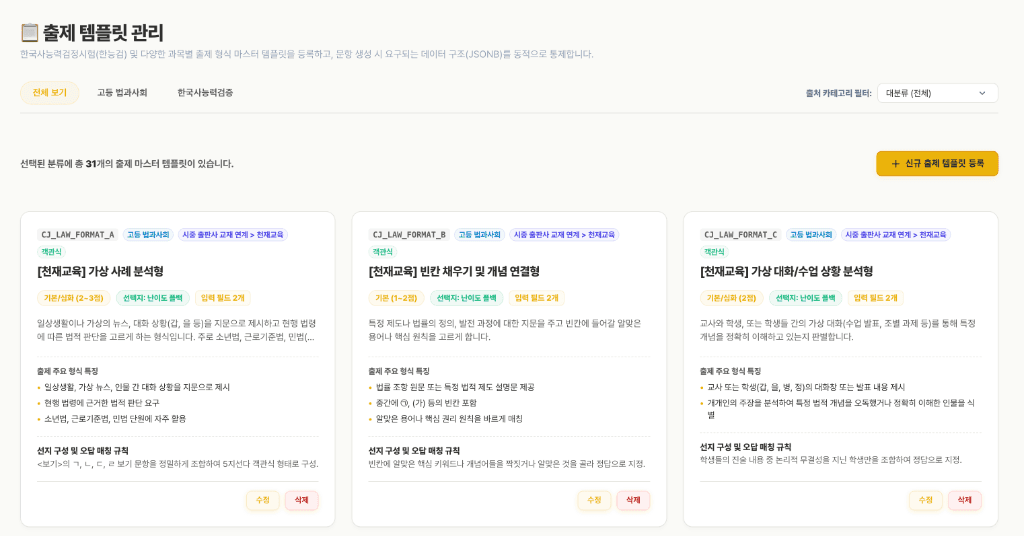This screenshot has height=536, width=1024.
Task: Click 수정 on the CJ_LAW_FORMAT_B card
Action: (x=594, y=500)
